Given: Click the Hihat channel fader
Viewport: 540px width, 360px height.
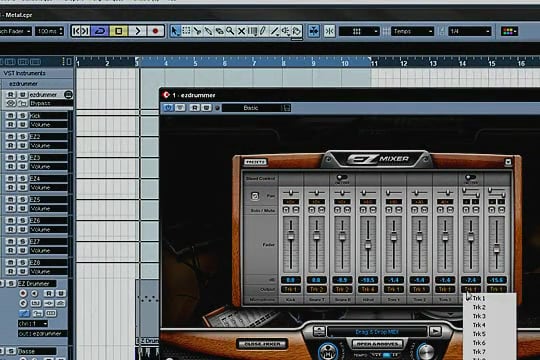Looking at the screenshot, I should (368, 245).
